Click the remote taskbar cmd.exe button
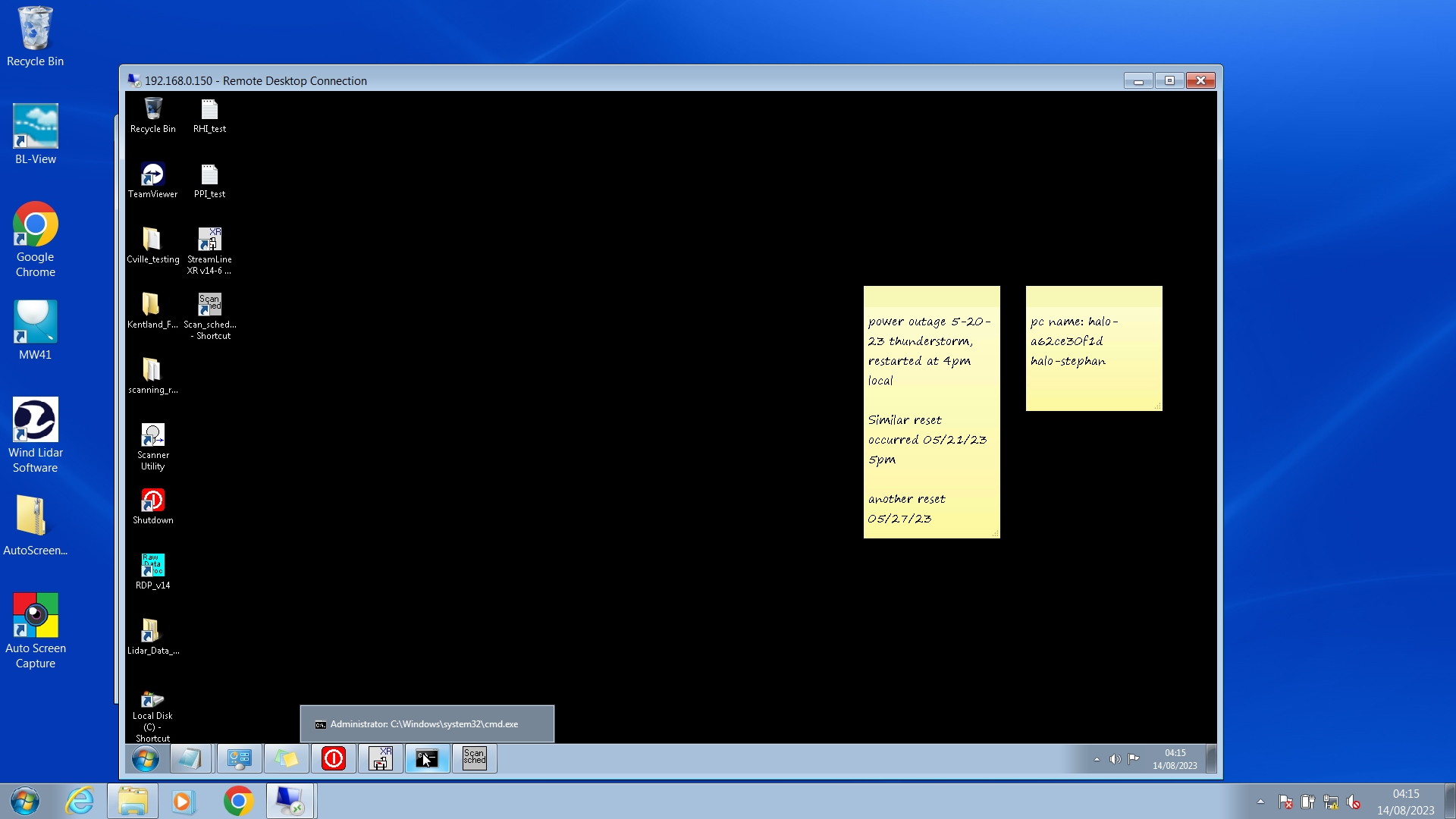 pos(428,758)
